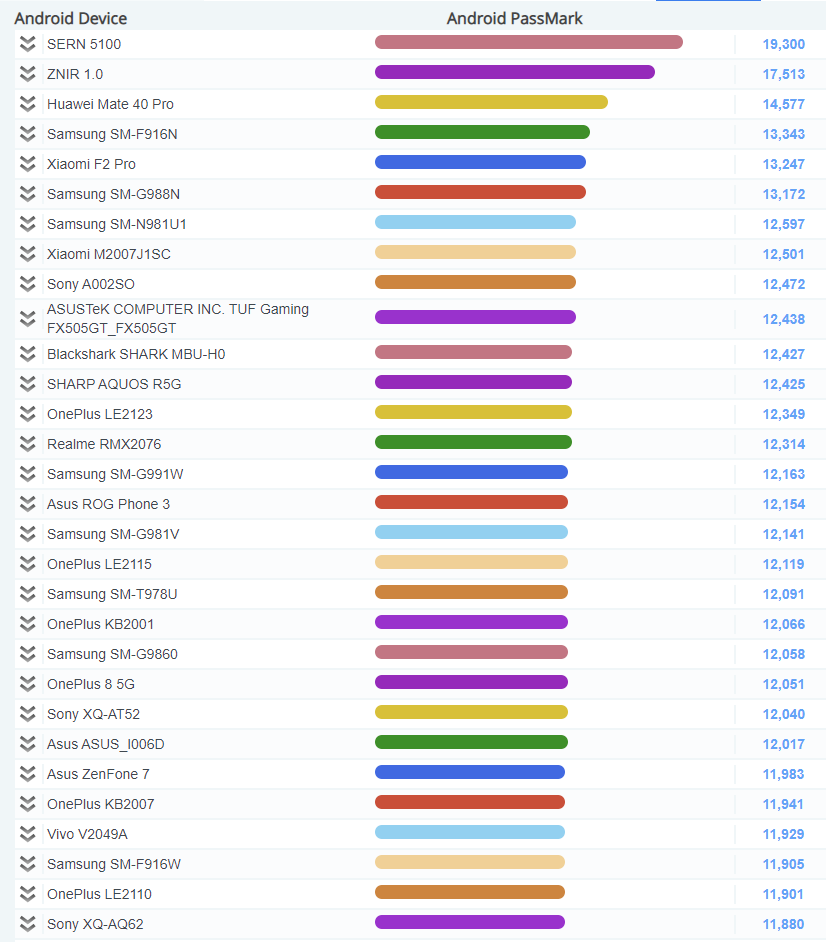The image size is (826, 942).
Task: Select the Vivo V2049A device name
Action: click(87, 835)
